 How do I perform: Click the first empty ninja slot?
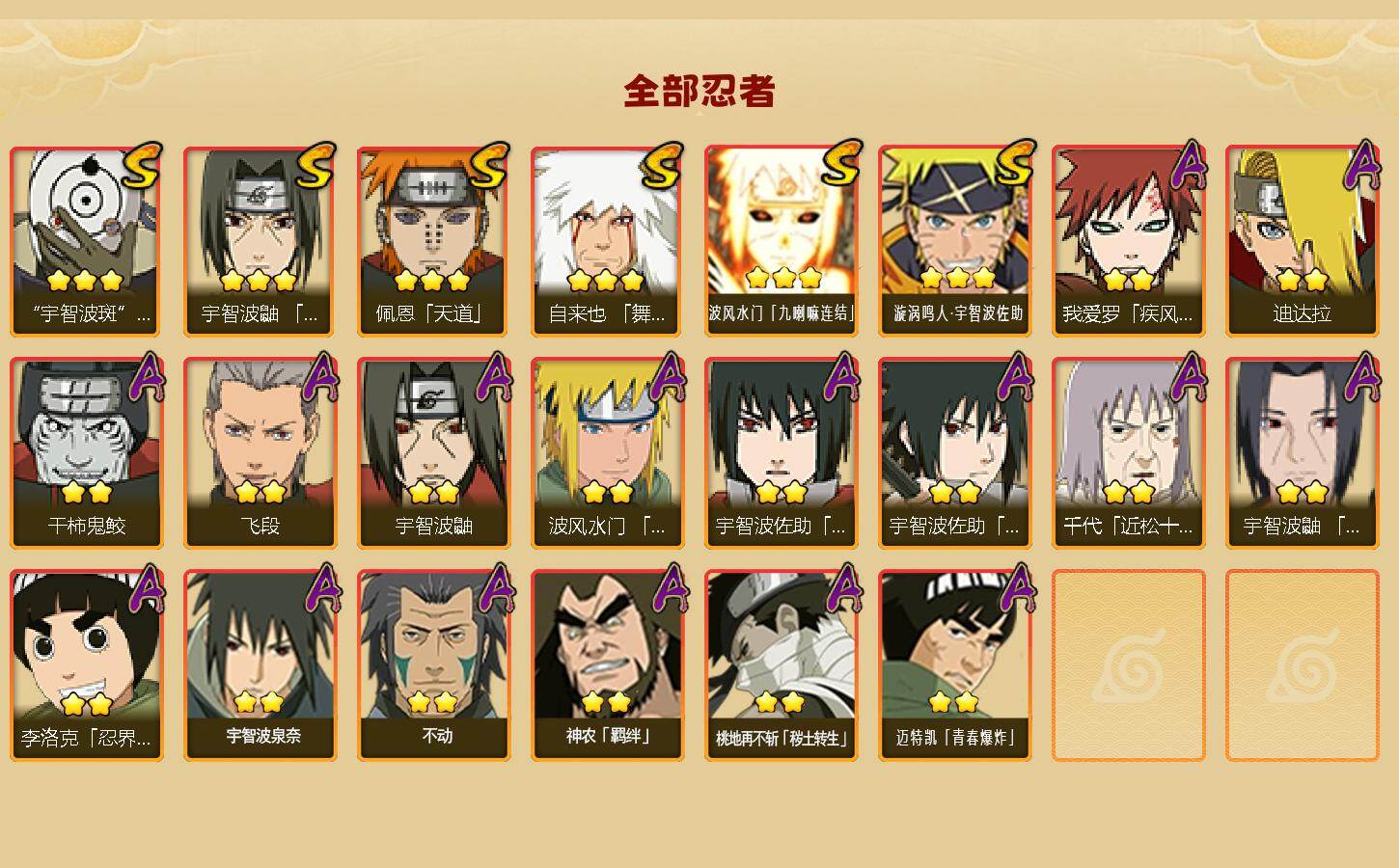[x=1128, y=665]
